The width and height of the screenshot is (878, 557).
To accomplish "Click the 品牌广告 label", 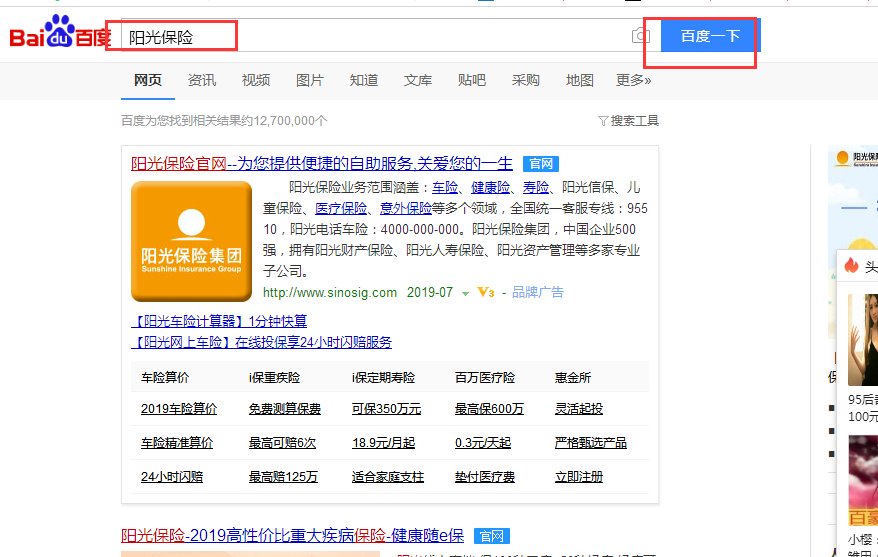I will (538, 292).
